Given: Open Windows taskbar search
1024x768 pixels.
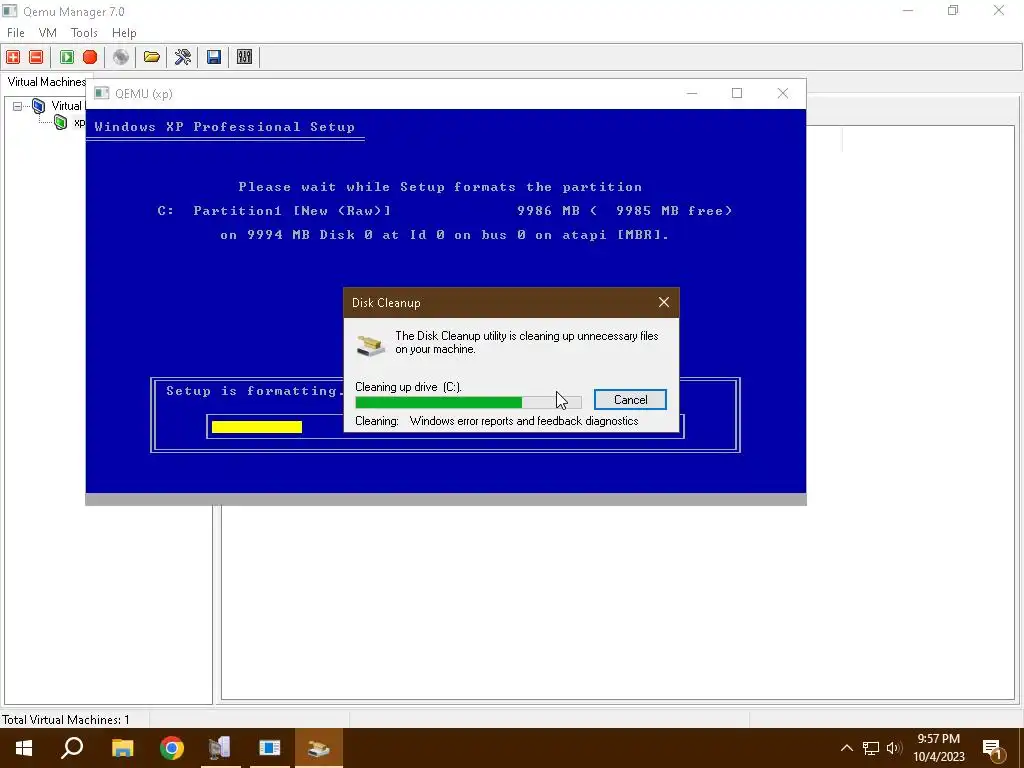Looking at the screenshot, I should pos(72,748).
